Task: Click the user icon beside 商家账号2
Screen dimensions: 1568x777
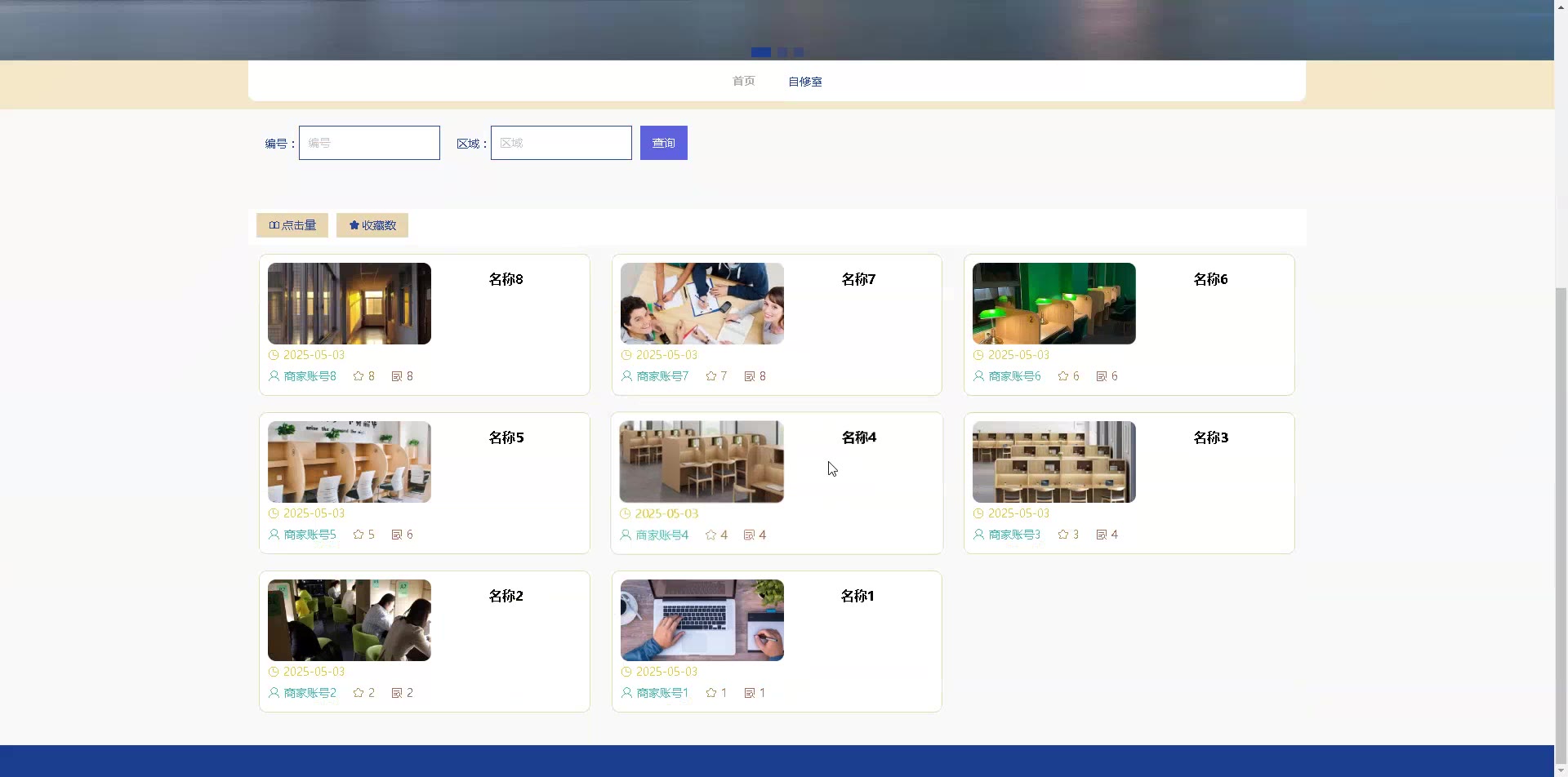Action: (274, 693)
